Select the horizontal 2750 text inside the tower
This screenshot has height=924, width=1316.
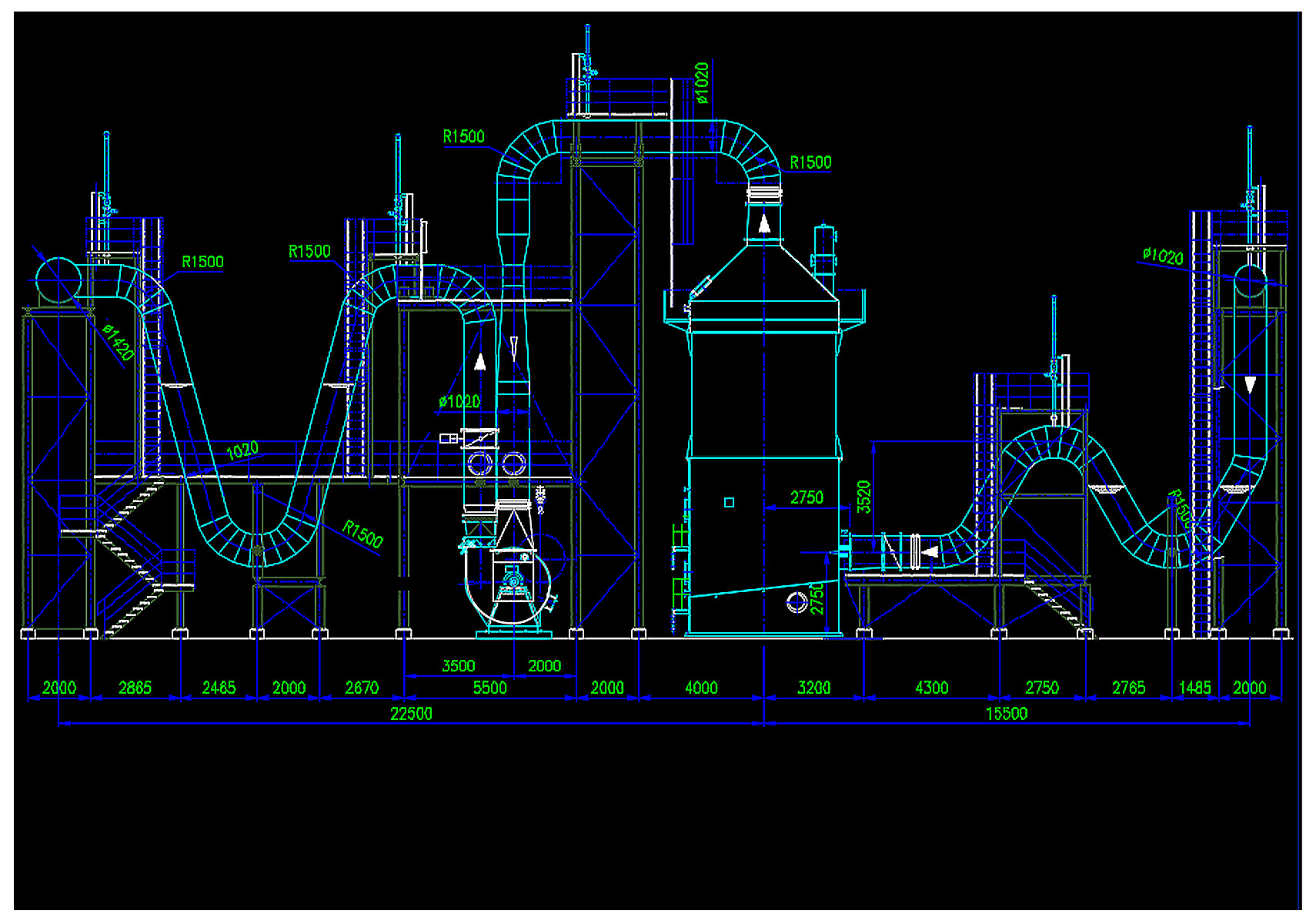click(x=807, y=497)
